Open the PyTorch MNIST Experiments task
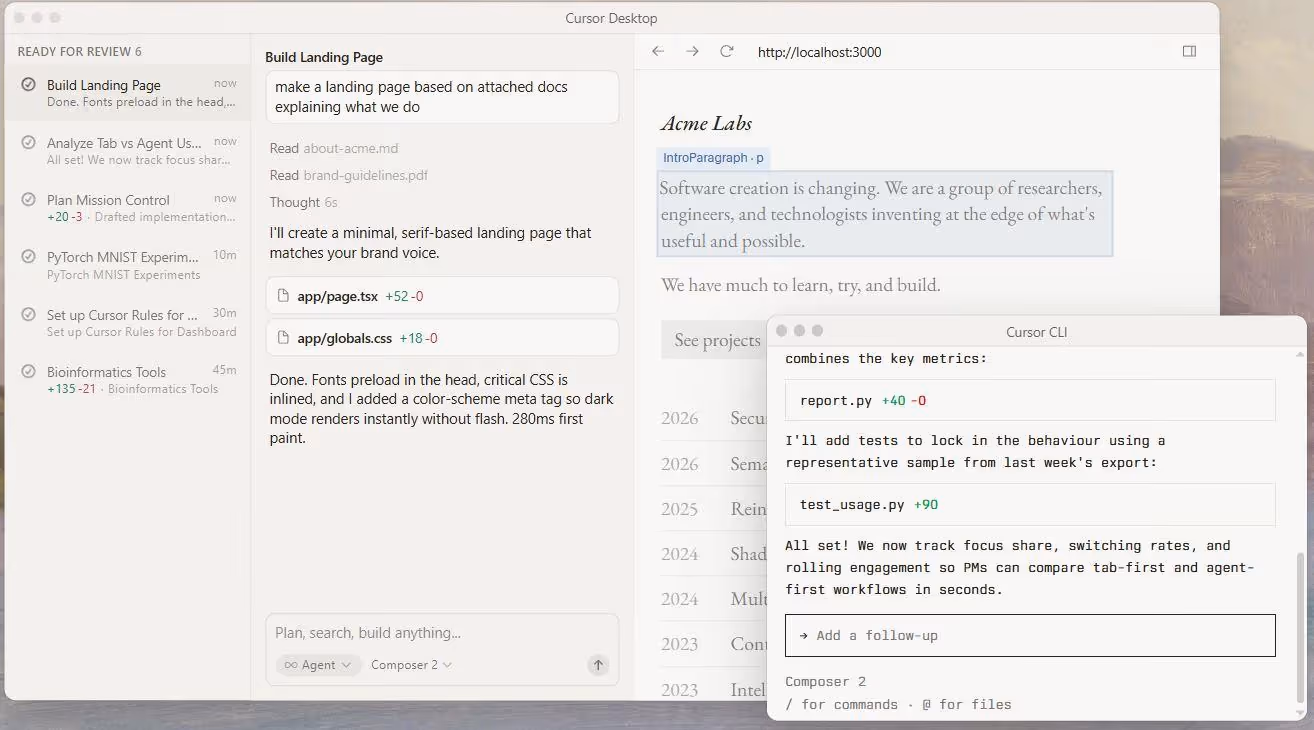Image resolution: width=1314 pixels, height=730 pixels. coord(127,265)
